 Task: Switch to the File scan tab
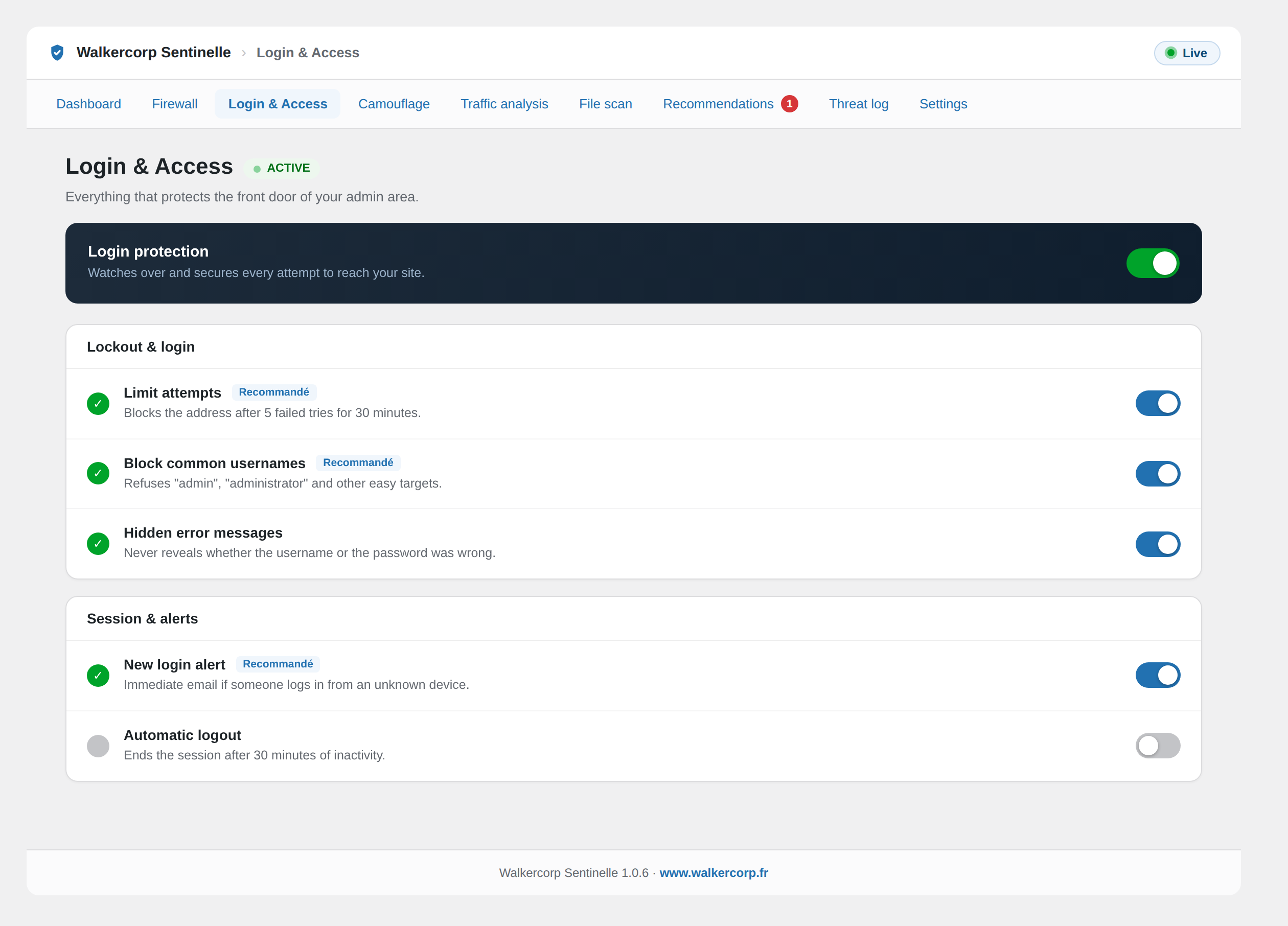click(605, 104)
